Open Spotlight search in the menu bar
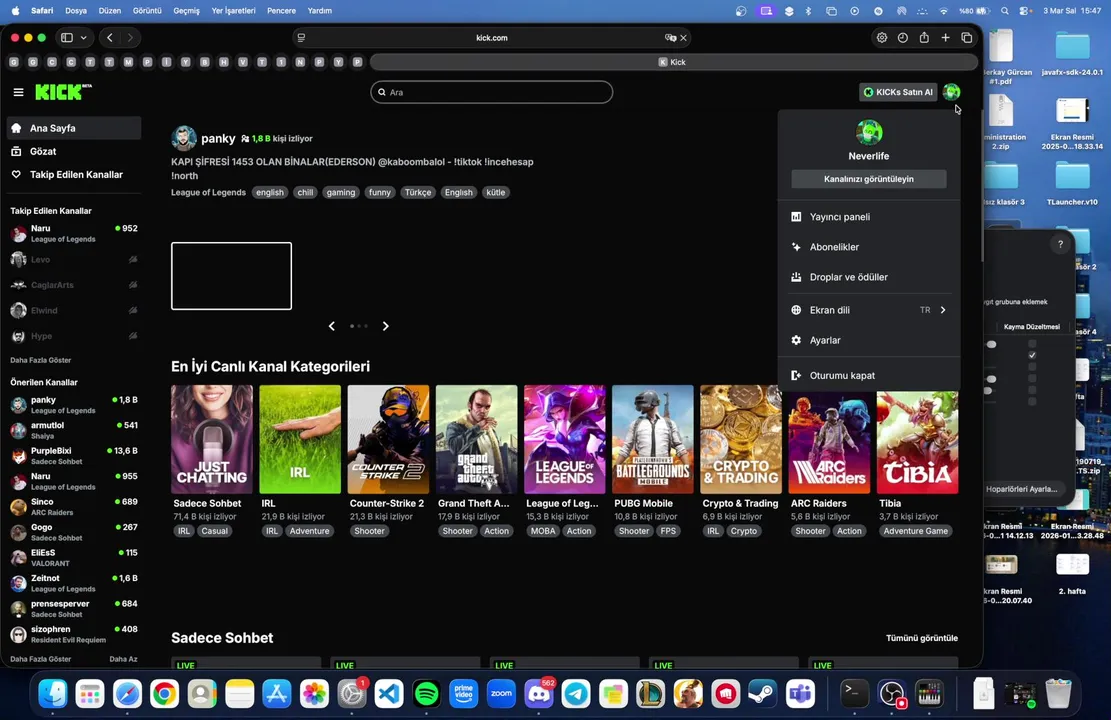This screenshot has height=720, width=1111. [1005, 11]
